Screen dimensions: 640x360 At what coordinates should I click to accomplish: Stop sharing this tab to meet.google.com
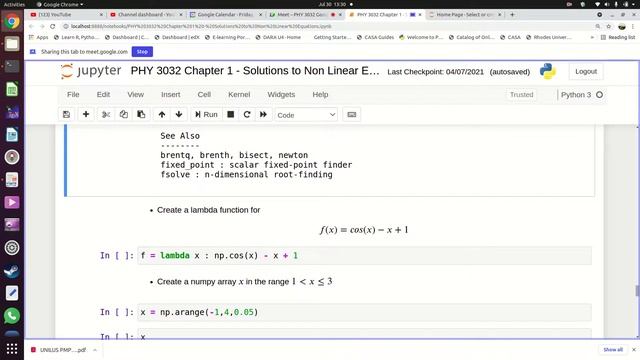click(142, 52)
